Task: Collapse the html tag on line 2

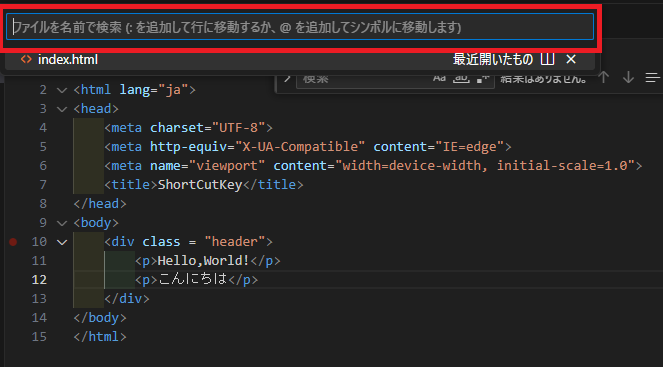Action: coord(62,90)
